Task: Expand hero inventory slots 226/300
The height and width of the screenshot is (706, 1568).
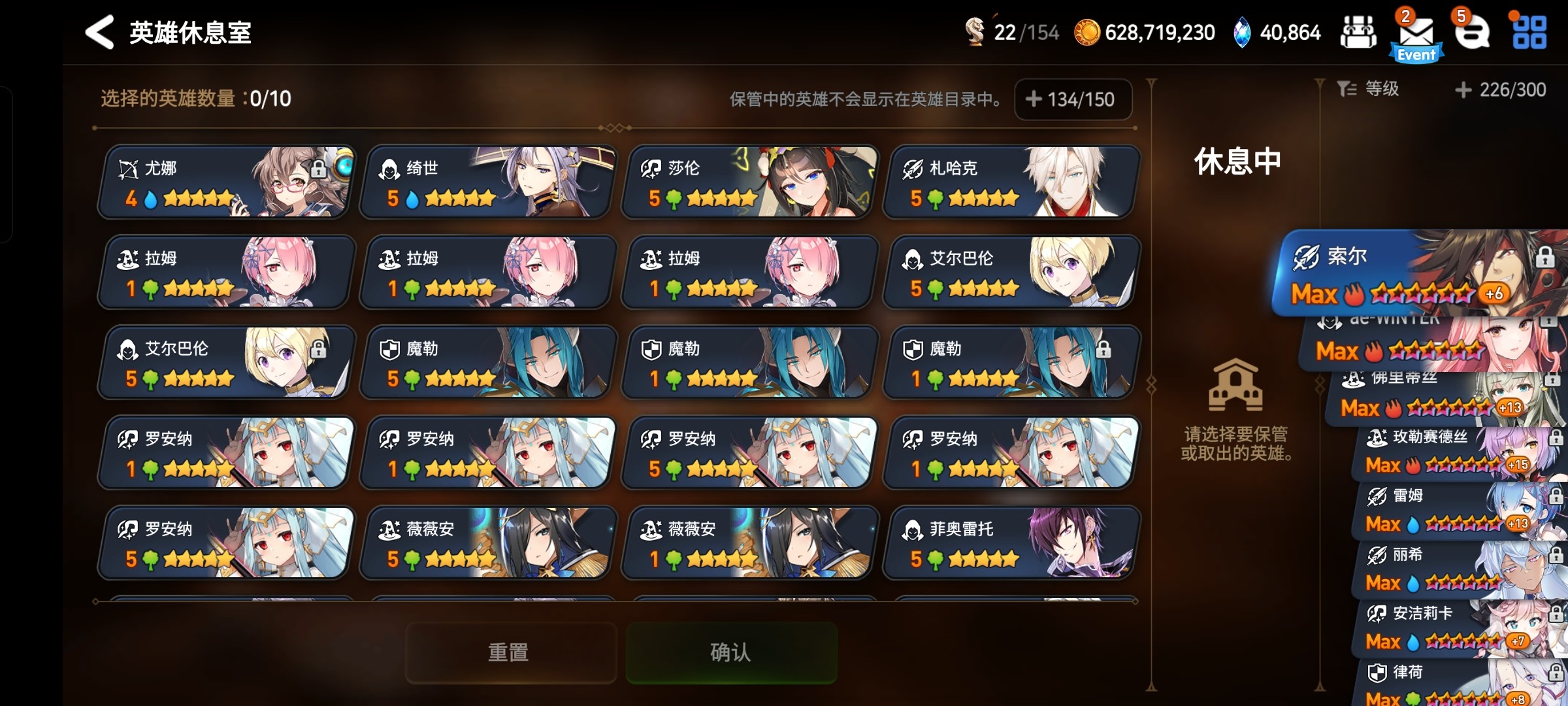Action: pyautogui.click(x=1501, y=90)
